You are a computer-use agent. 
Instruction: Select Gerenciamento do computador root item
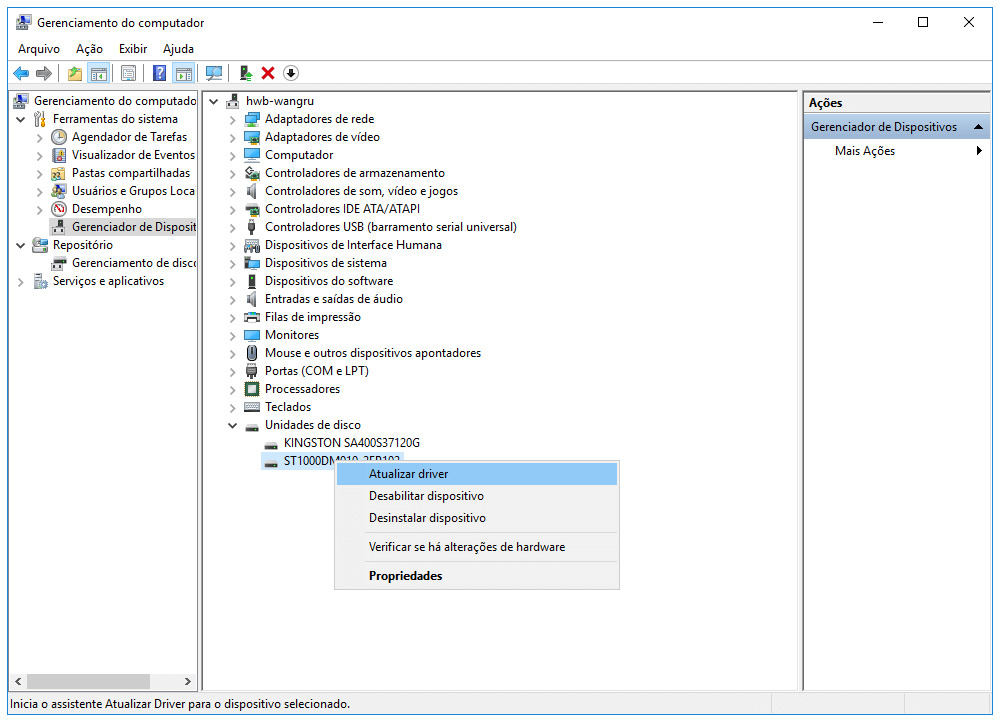[115, 101]
